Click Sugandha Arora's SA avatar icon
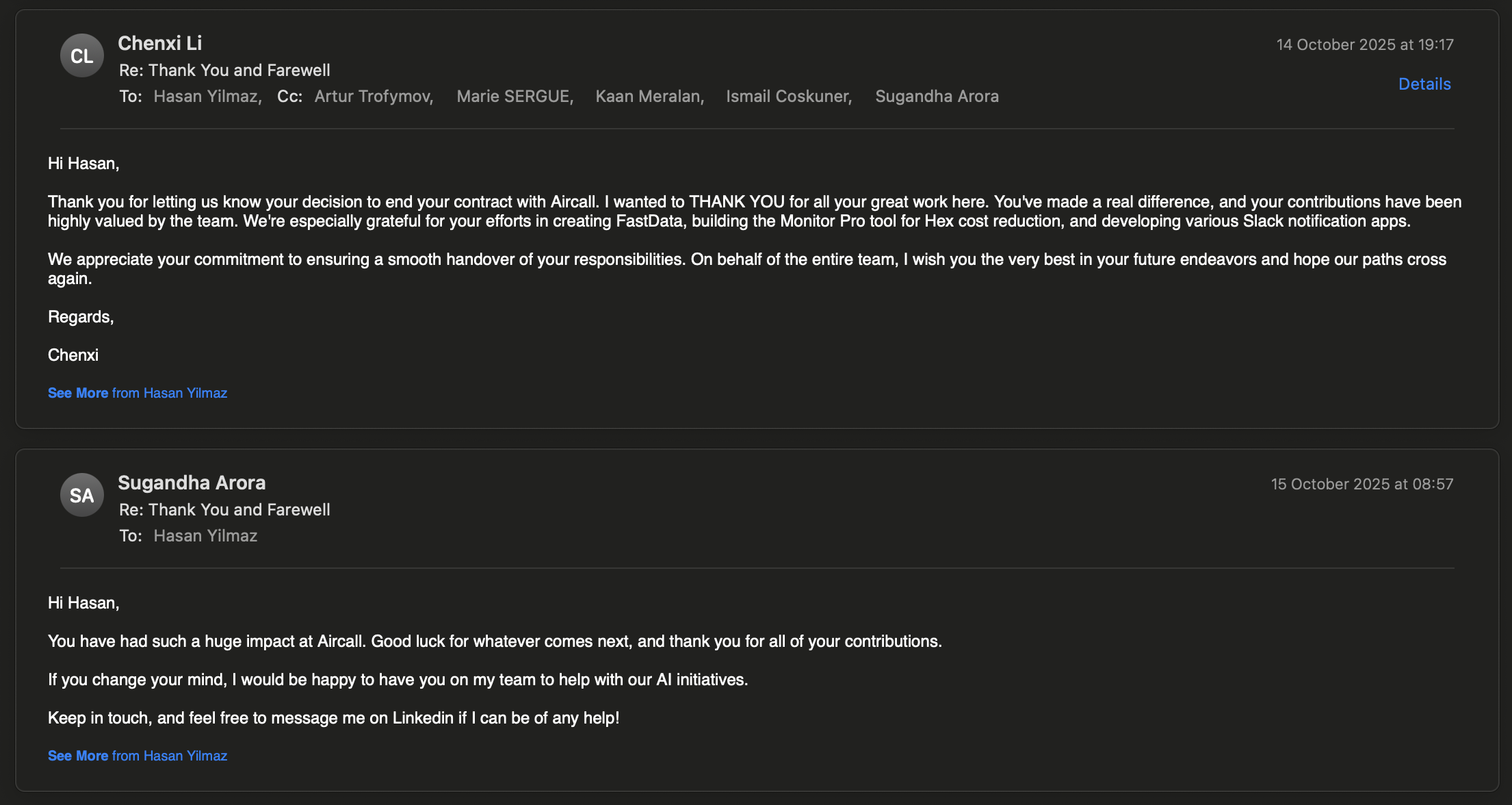This screenshot has height=805, width=1512. pyautogui.click(x=82, y=495)
